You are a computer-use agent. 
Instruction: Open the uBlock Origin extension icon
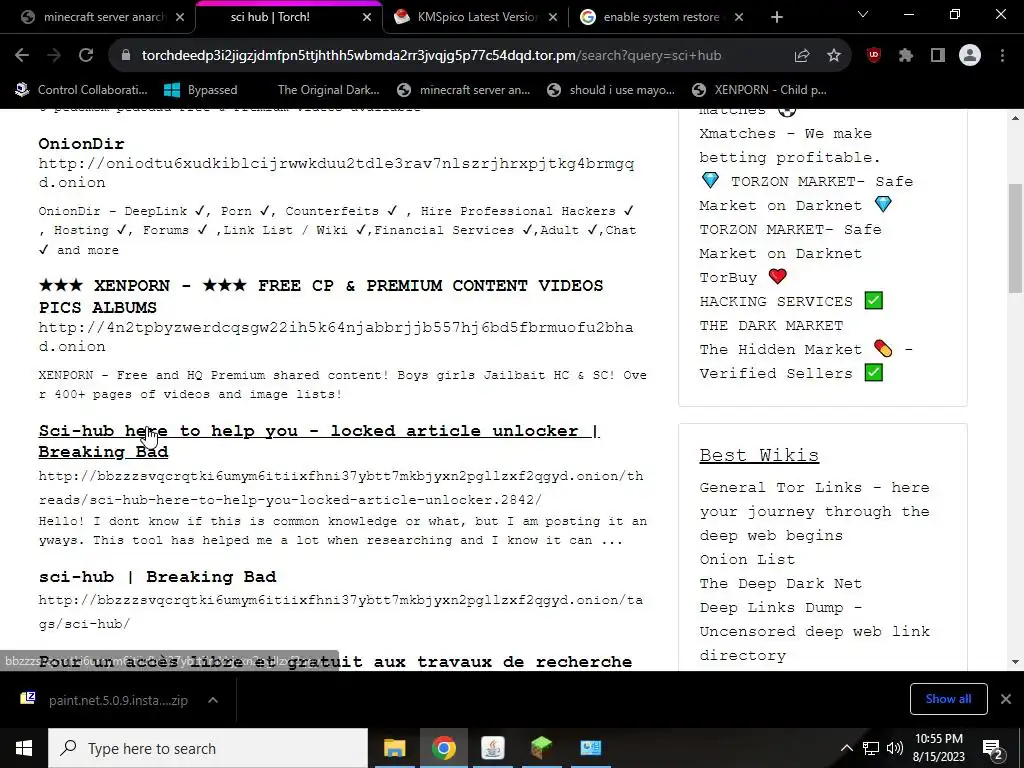click(x=874, y=56)
